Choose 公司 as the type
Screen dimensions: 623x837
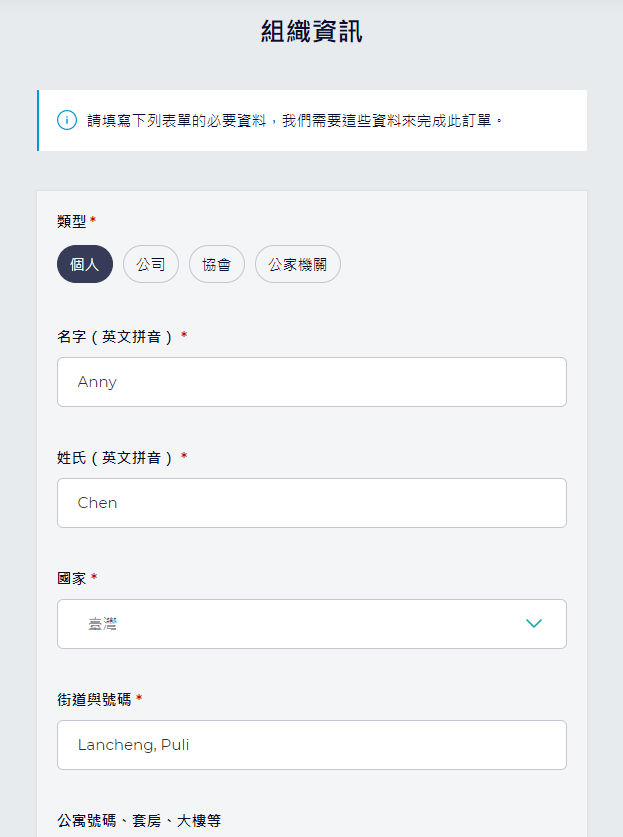151,264
